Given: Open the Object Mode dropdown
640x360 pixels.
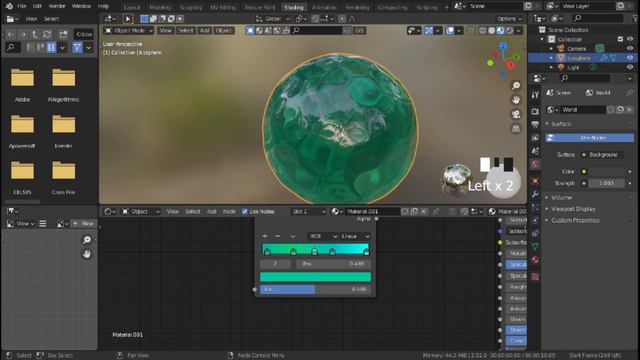Looking at the screenshot, I should coord(129,31).
